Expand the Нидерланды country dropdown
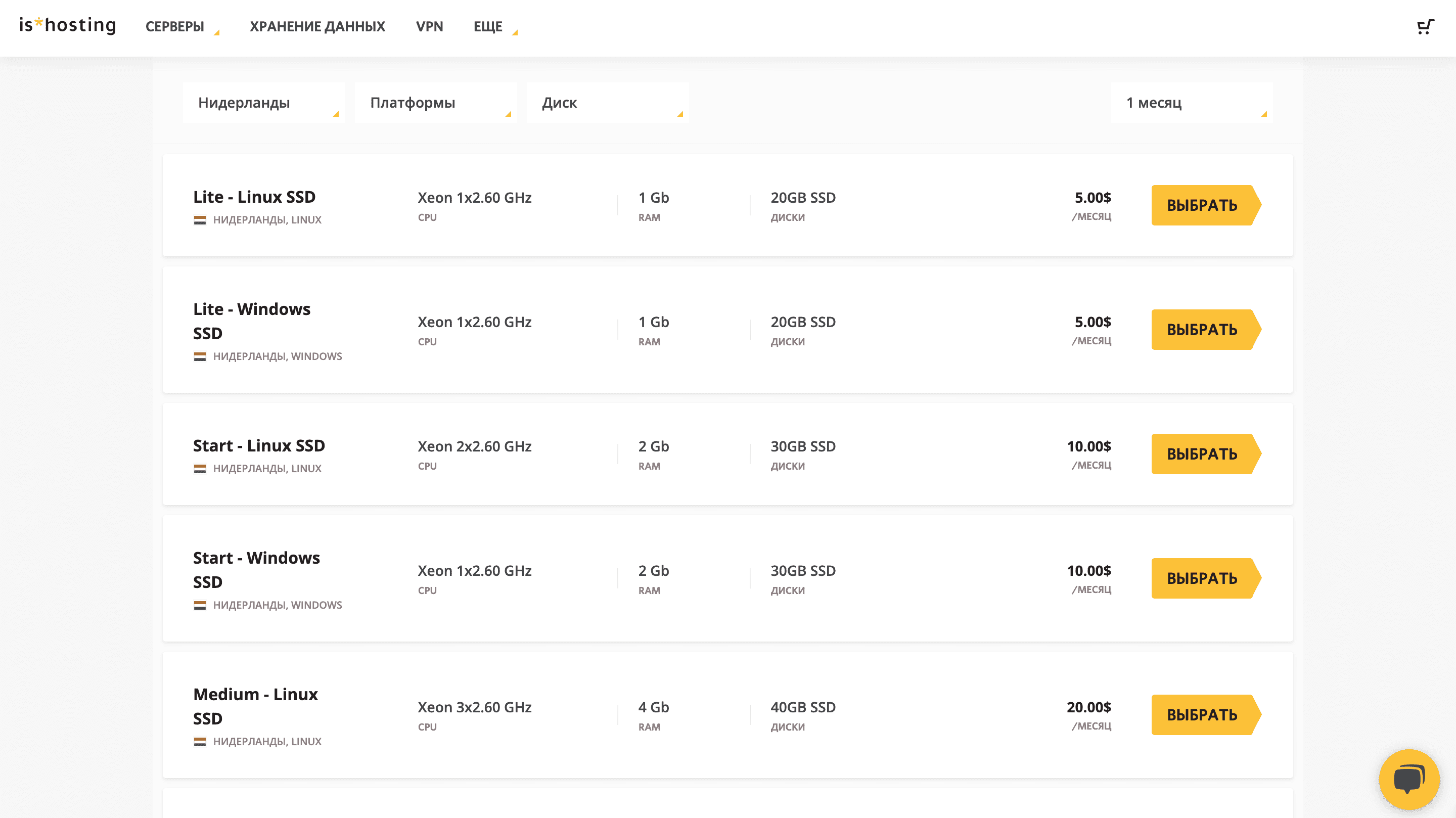The image size is (1456, 818). 263,103
